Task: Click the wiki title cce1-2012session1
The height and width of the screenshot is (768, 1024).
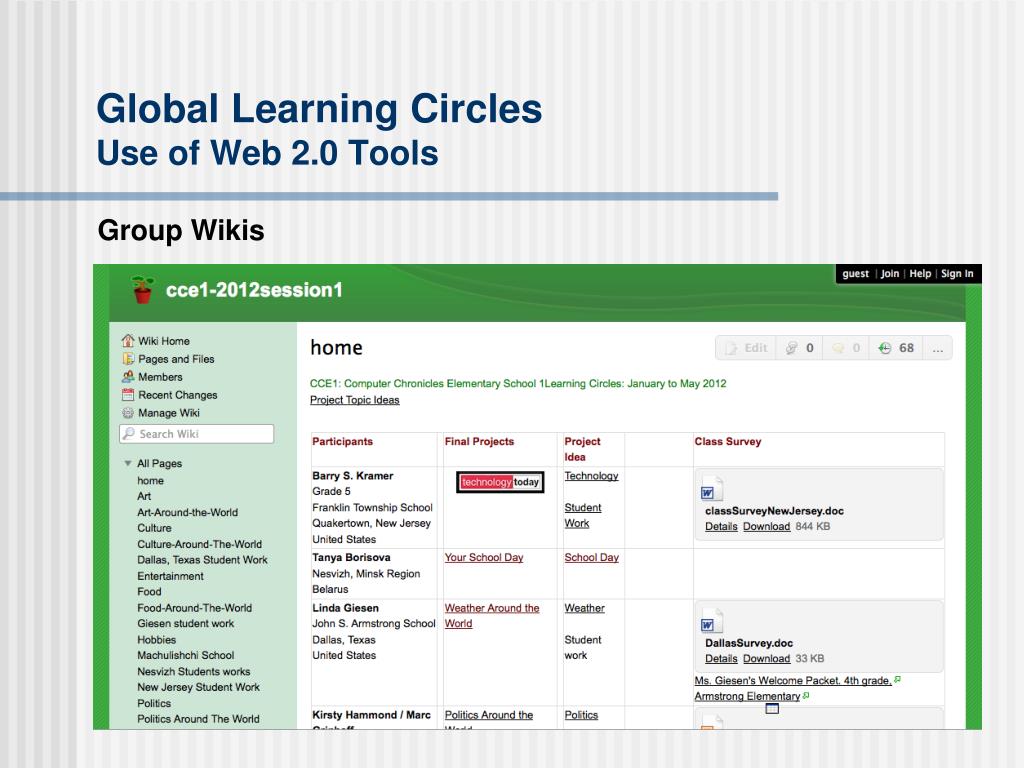Action: [254, 290]
